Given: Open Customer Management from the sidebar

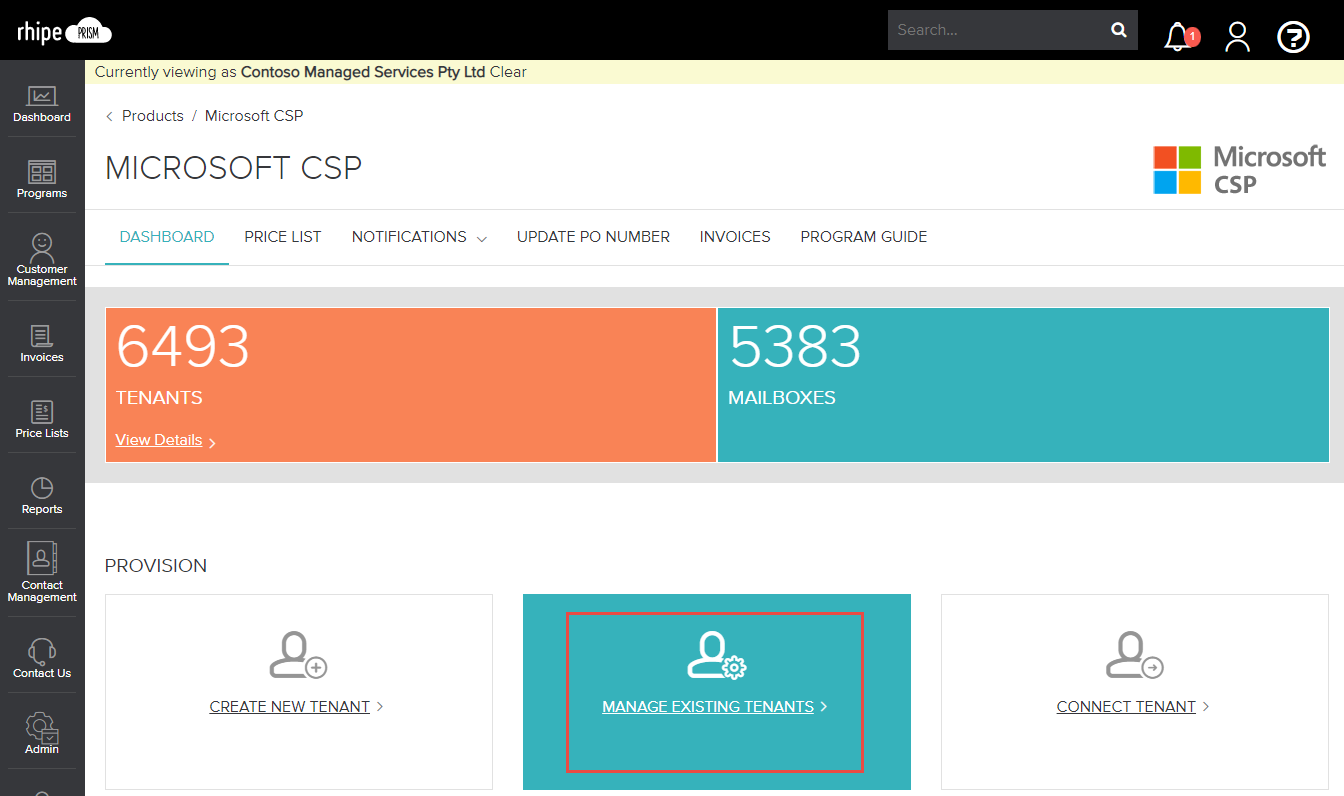Looking at the screenshot, I should coord(41,257).
